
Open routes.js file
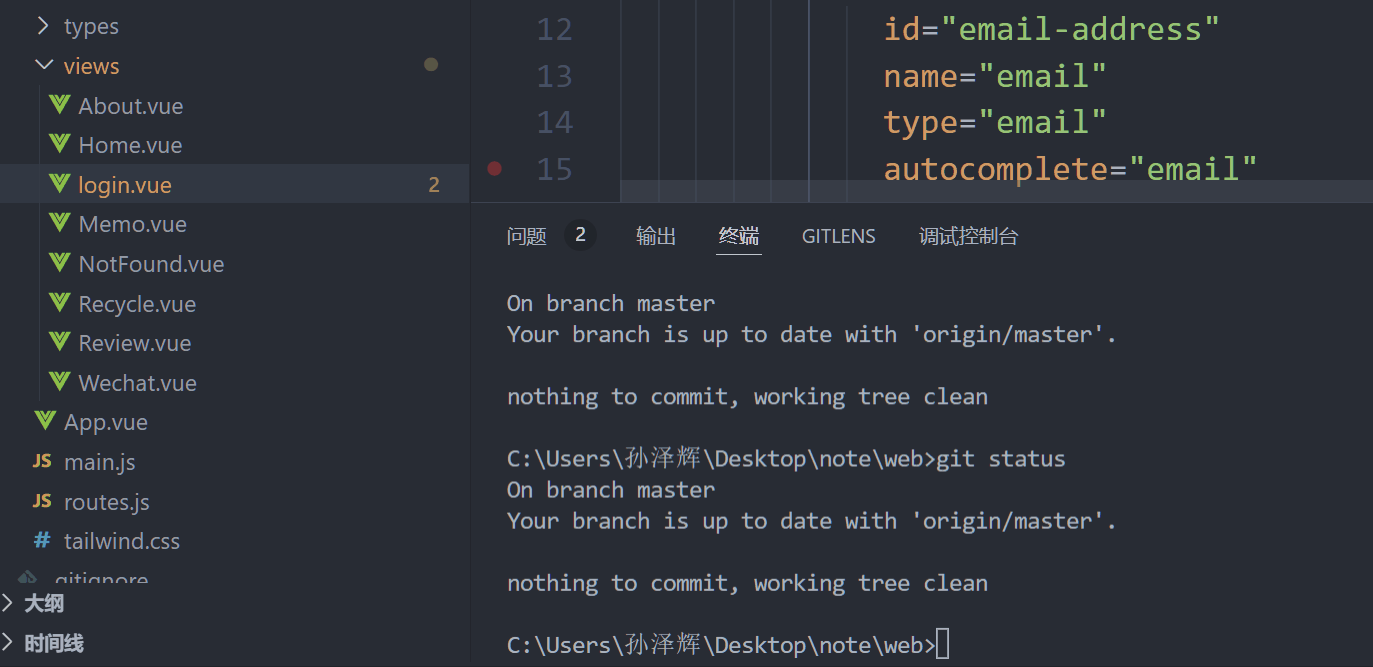[107, 502]
